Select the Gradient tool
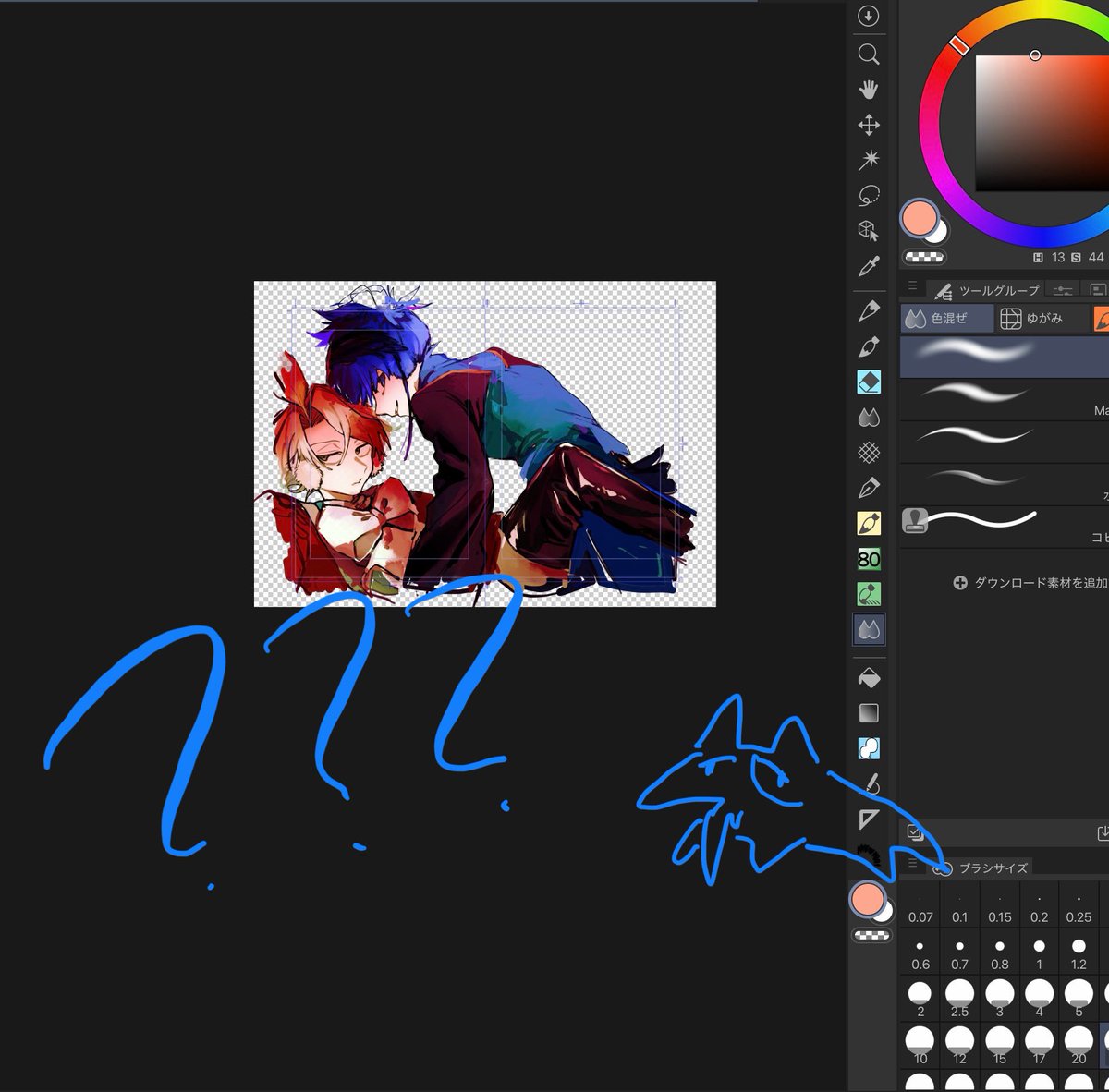 click(x=869, y=713)
